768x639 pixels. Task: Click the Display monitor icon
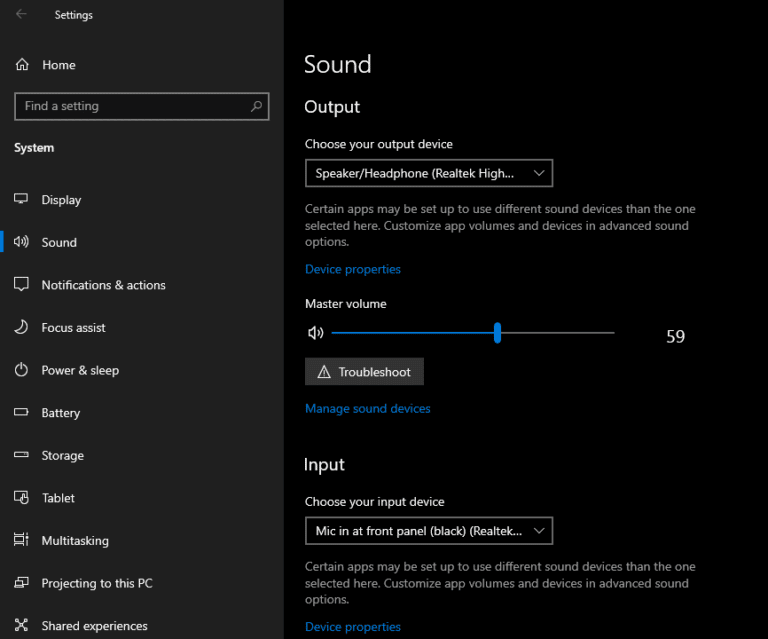[21, 200]
